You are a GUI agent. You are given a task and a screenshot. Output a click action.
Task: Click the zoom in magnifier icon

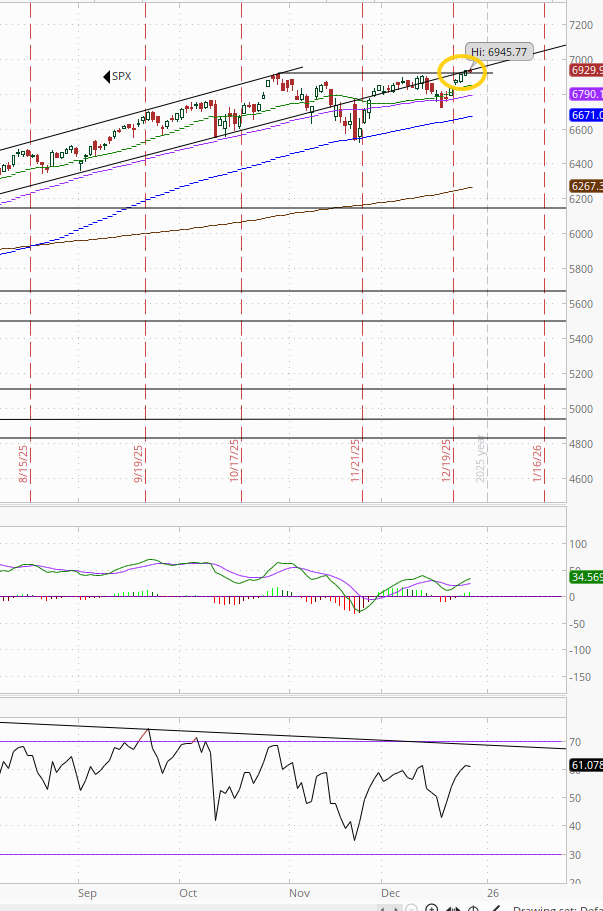[x=432, y=908]
